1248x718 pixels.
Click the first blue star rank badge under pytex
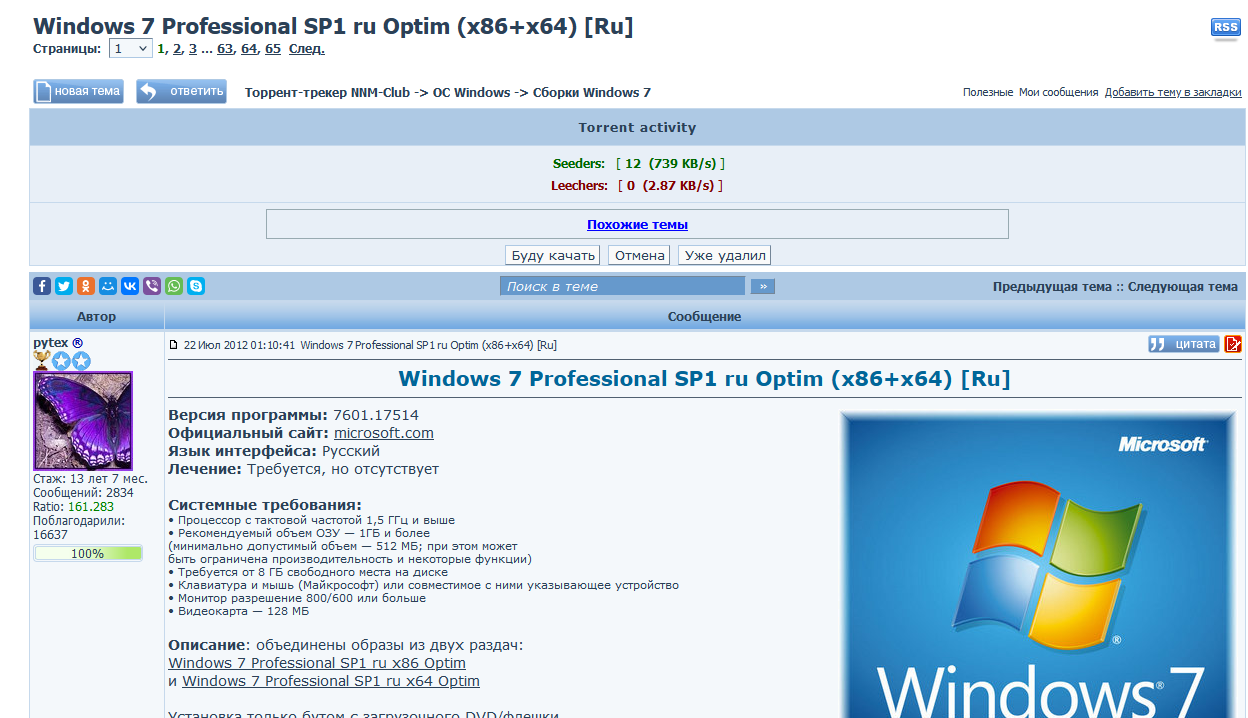tap(61, 361)
